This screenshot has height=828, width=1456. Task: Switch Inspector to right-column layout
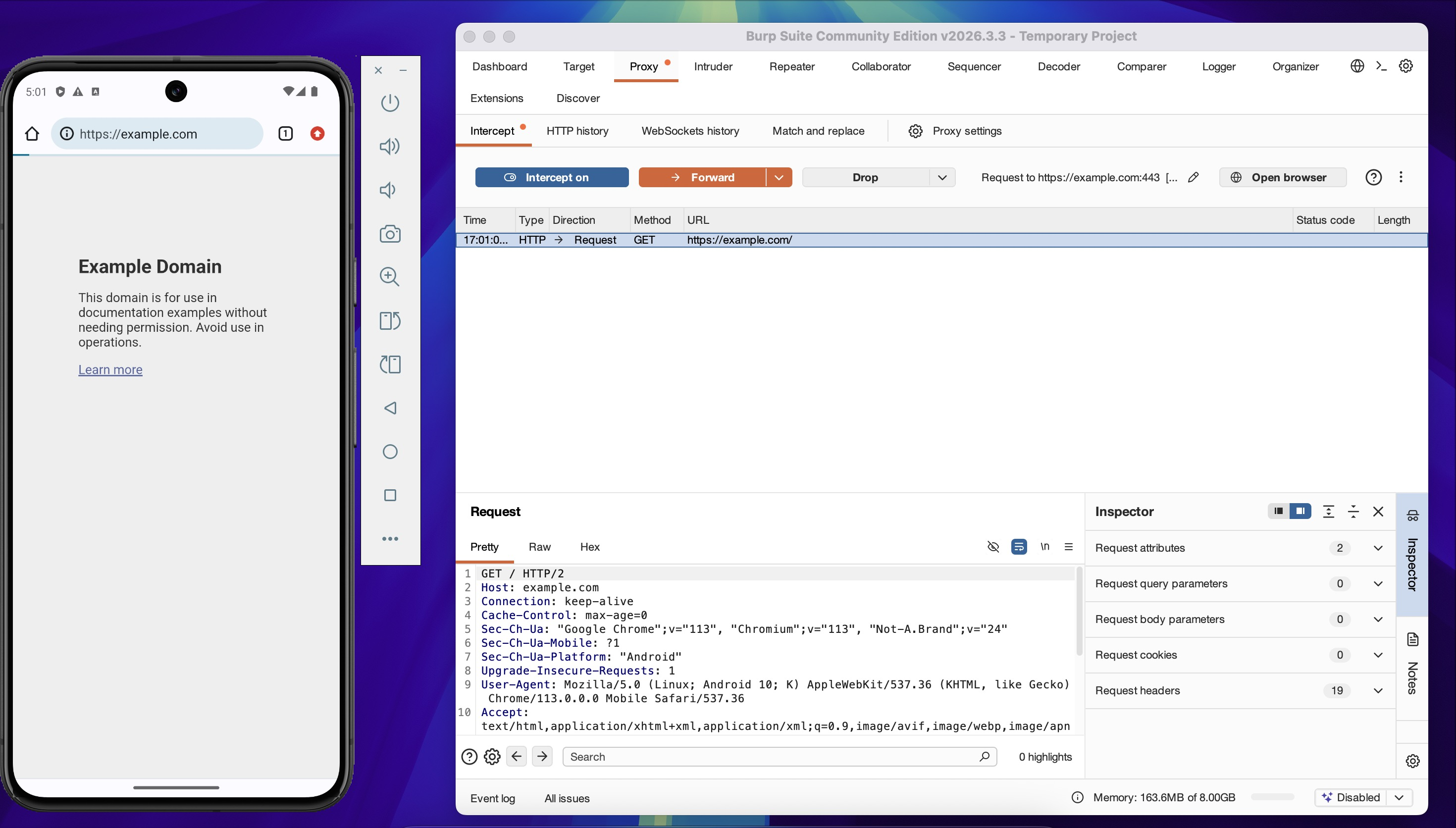1300,511
